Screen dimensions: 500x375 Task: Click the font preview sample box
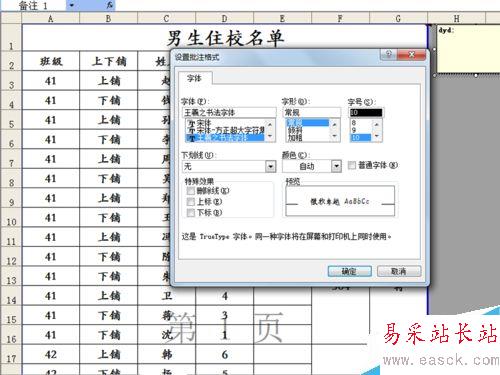(x=340, y=201)
